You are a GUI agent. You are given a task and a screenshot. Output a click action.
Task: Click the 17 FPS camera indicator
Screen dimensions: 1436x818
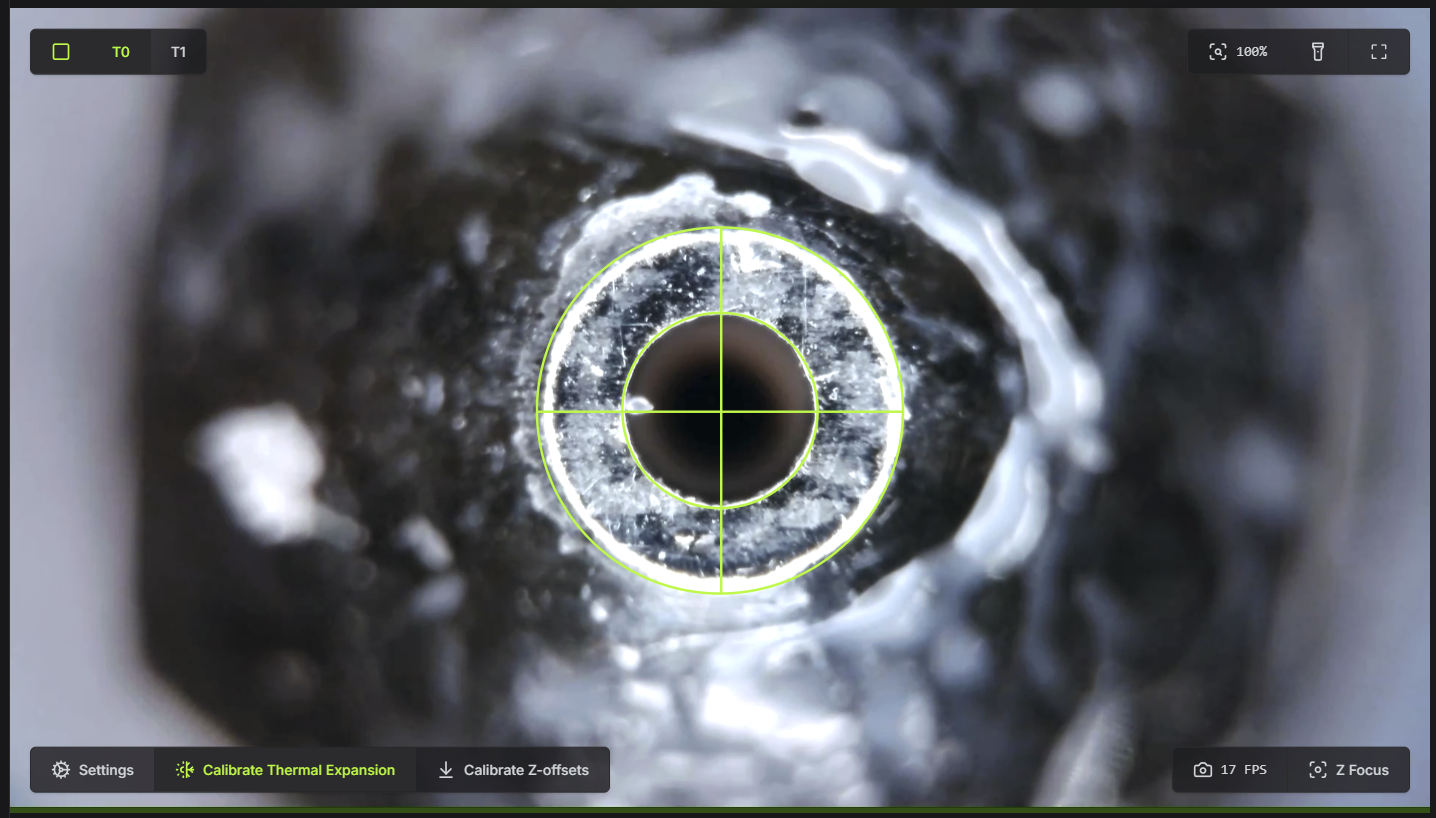click(1230, 770)
